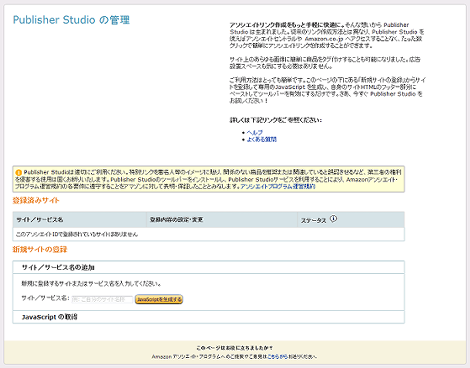Open the よくある質問 FAQ link
The width and height of the screenshot is (470, 368).
(x=262, y=139)
